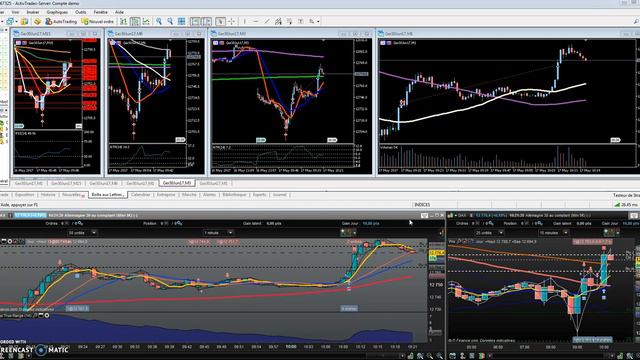Viewport: 640px width, 360px height.
Task: Open the Aide menu
Action: 119,12
